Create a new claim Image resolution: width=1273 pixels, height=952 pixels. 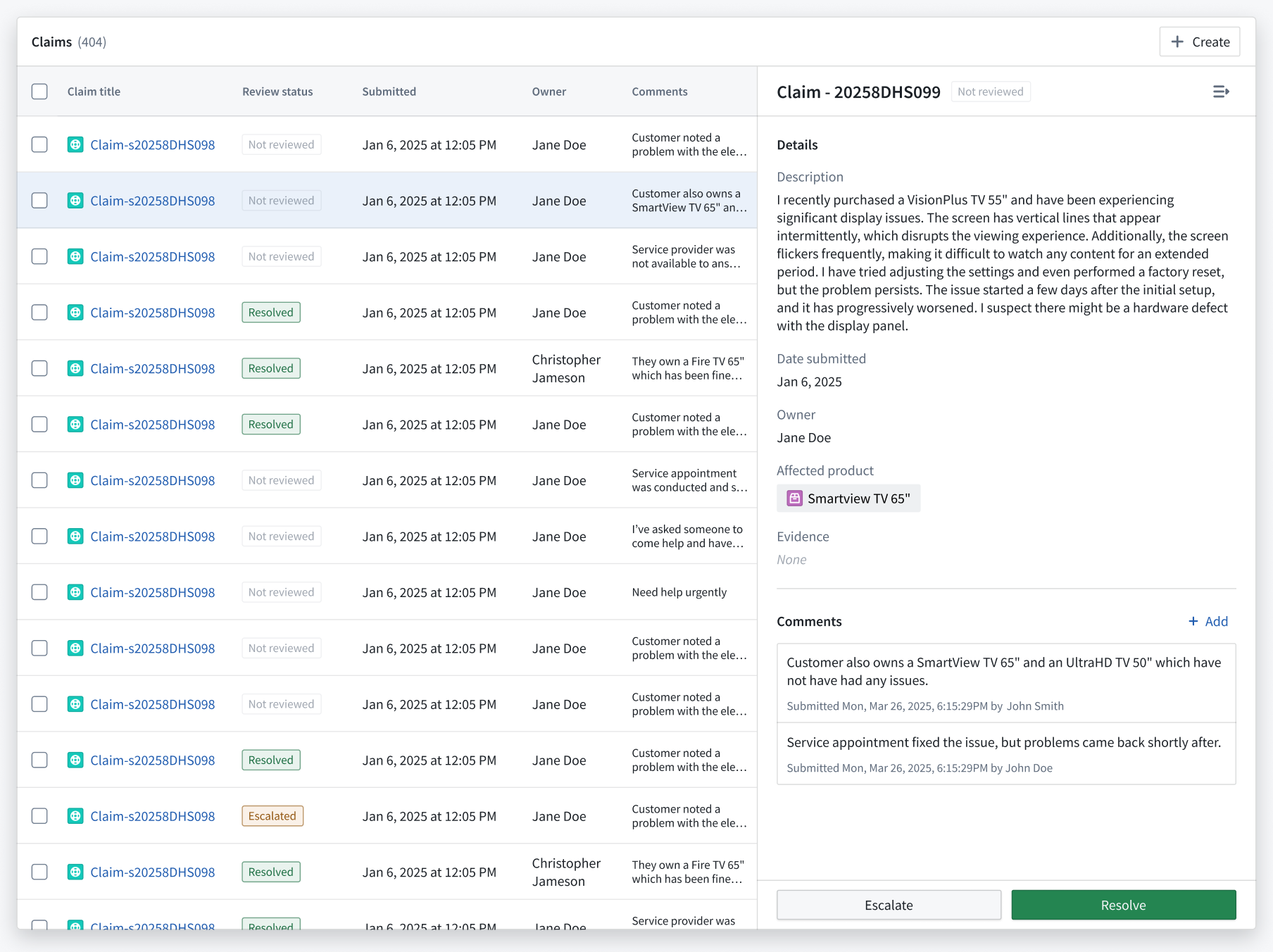point(1199,42)
